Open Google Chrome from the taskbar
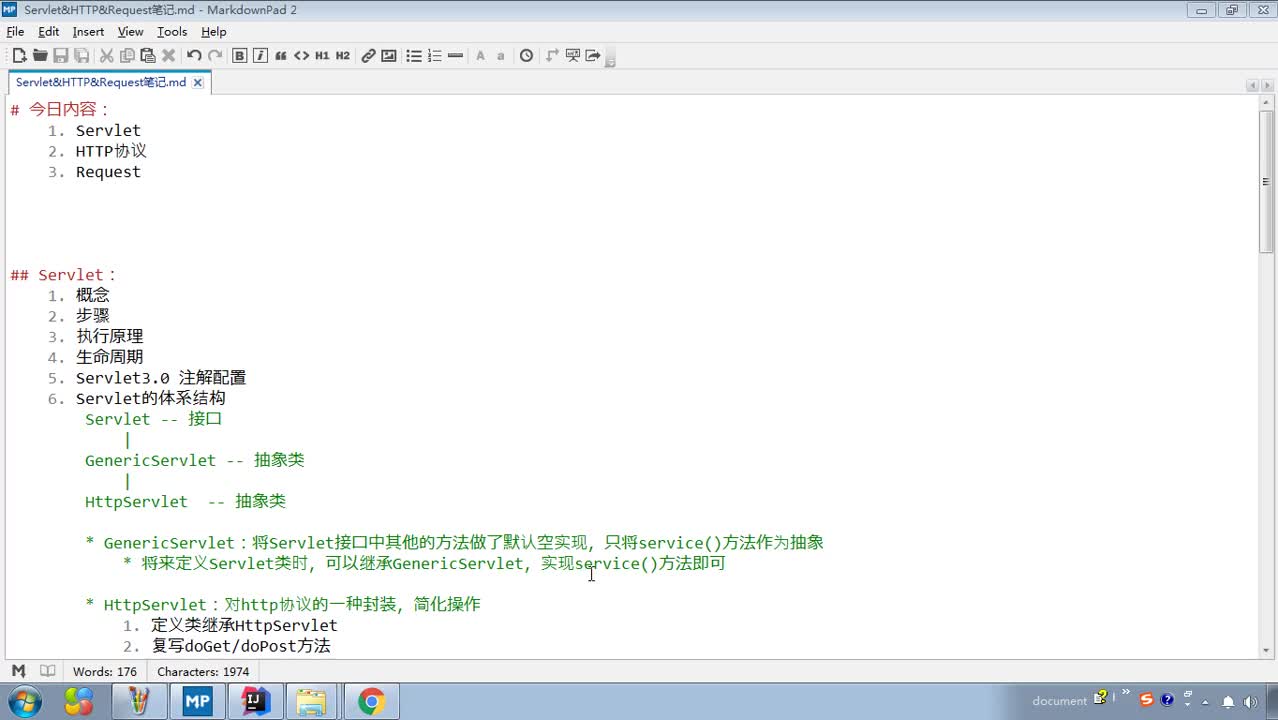 (371, 701)
